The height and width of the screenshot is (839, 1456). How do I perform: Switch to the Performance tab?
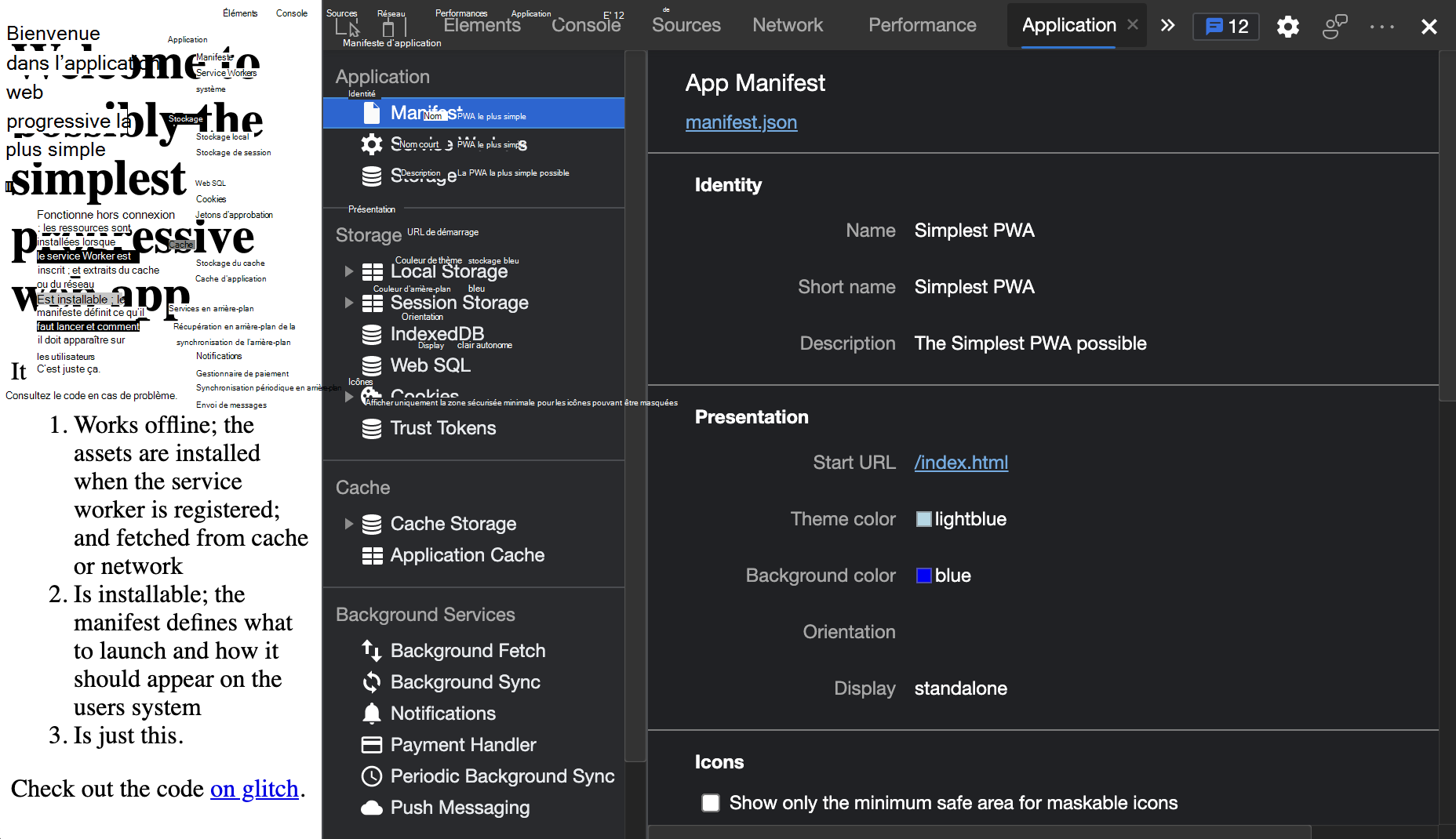pyautogui.click(x=922, y=26)
